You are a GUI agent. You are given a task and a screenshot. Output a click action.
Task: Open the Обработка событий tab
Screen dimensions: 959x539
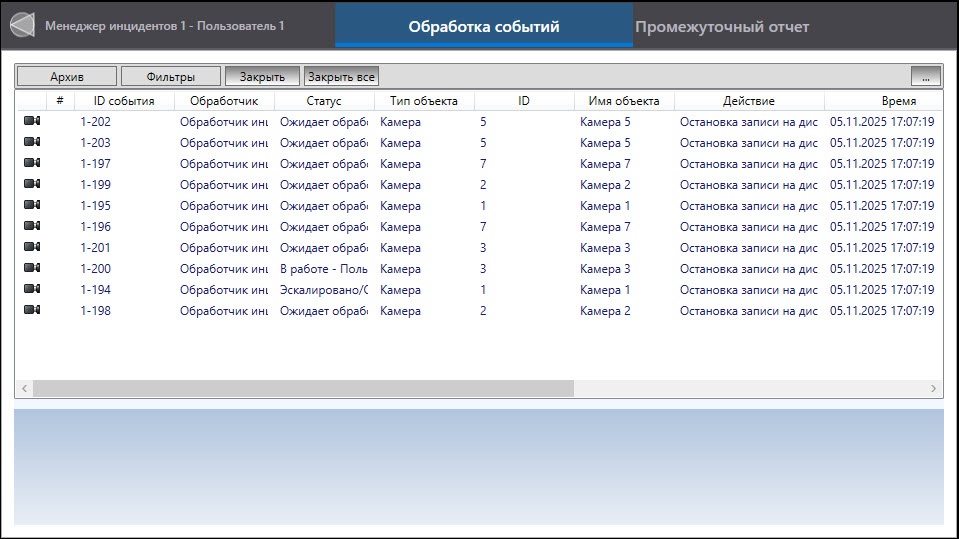[x=484, y=26]
